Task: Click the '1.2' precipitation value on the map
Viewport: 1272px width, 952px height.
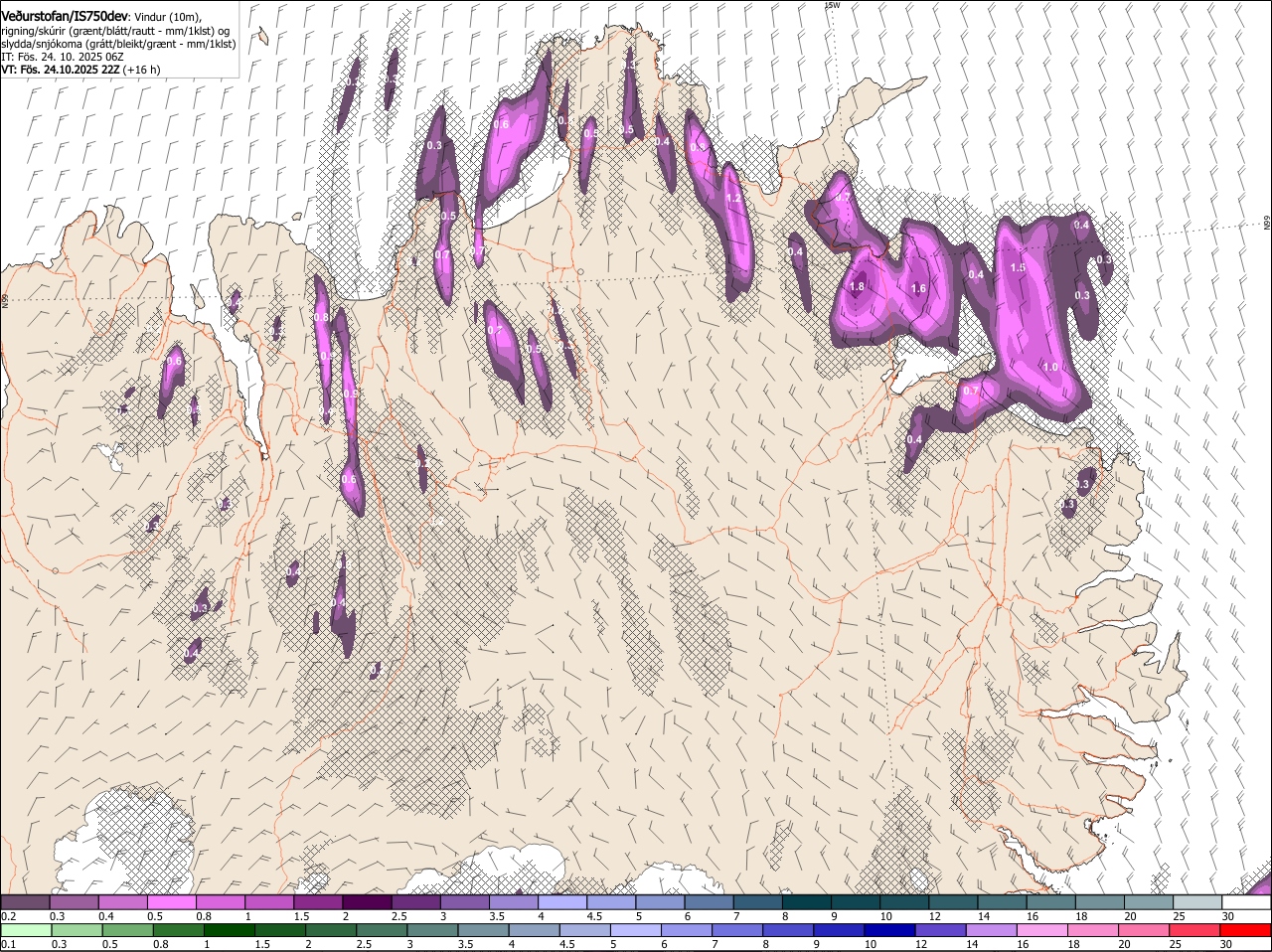Action: tap(733, 199)
